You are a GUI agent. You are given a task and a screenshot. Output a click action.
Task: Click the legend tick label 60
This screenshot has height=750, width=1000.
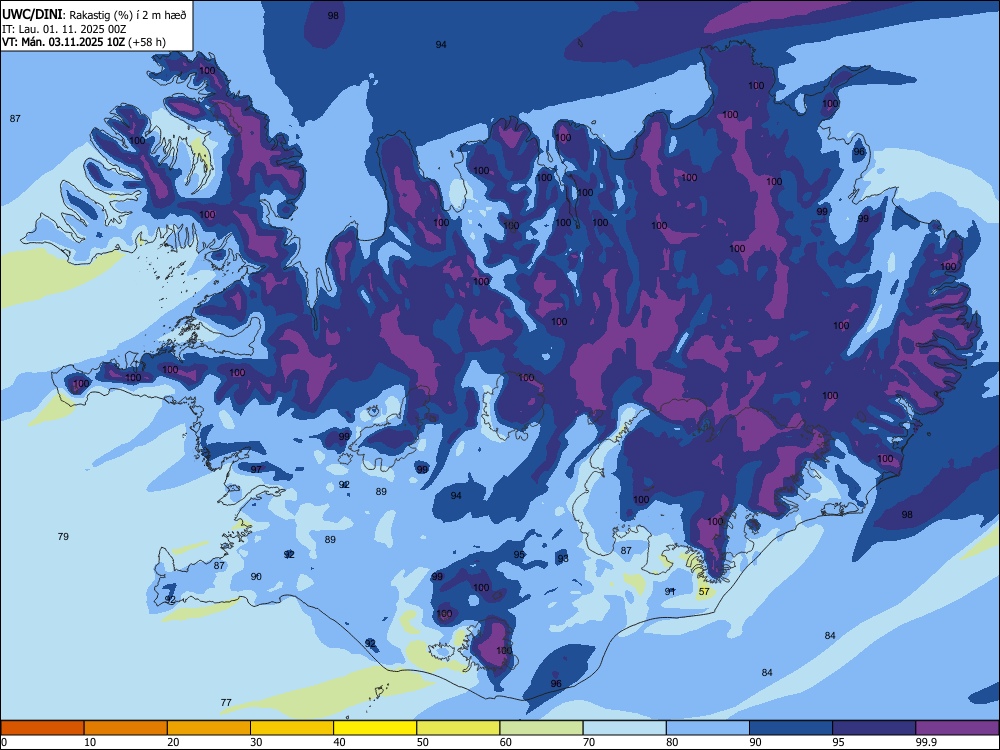pyautogui.click(x=506, y=742)
